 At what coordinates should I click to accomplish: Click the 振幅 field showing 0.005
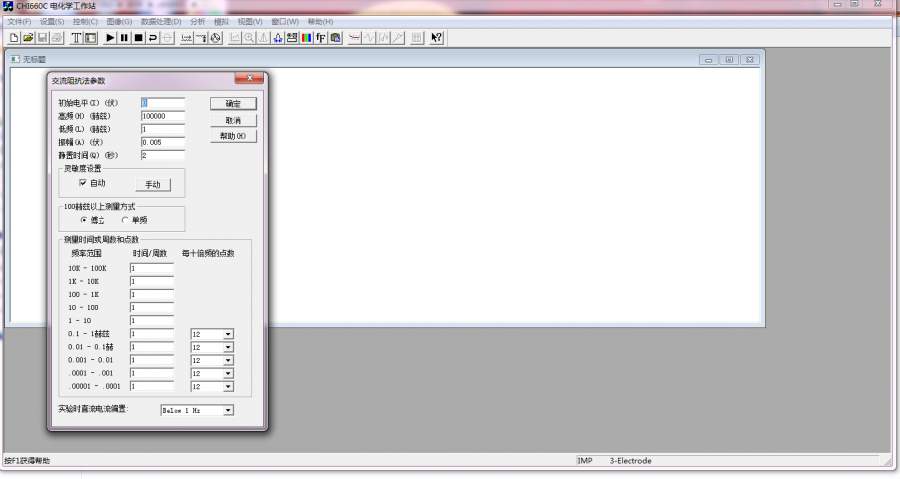tap(163, 142)
